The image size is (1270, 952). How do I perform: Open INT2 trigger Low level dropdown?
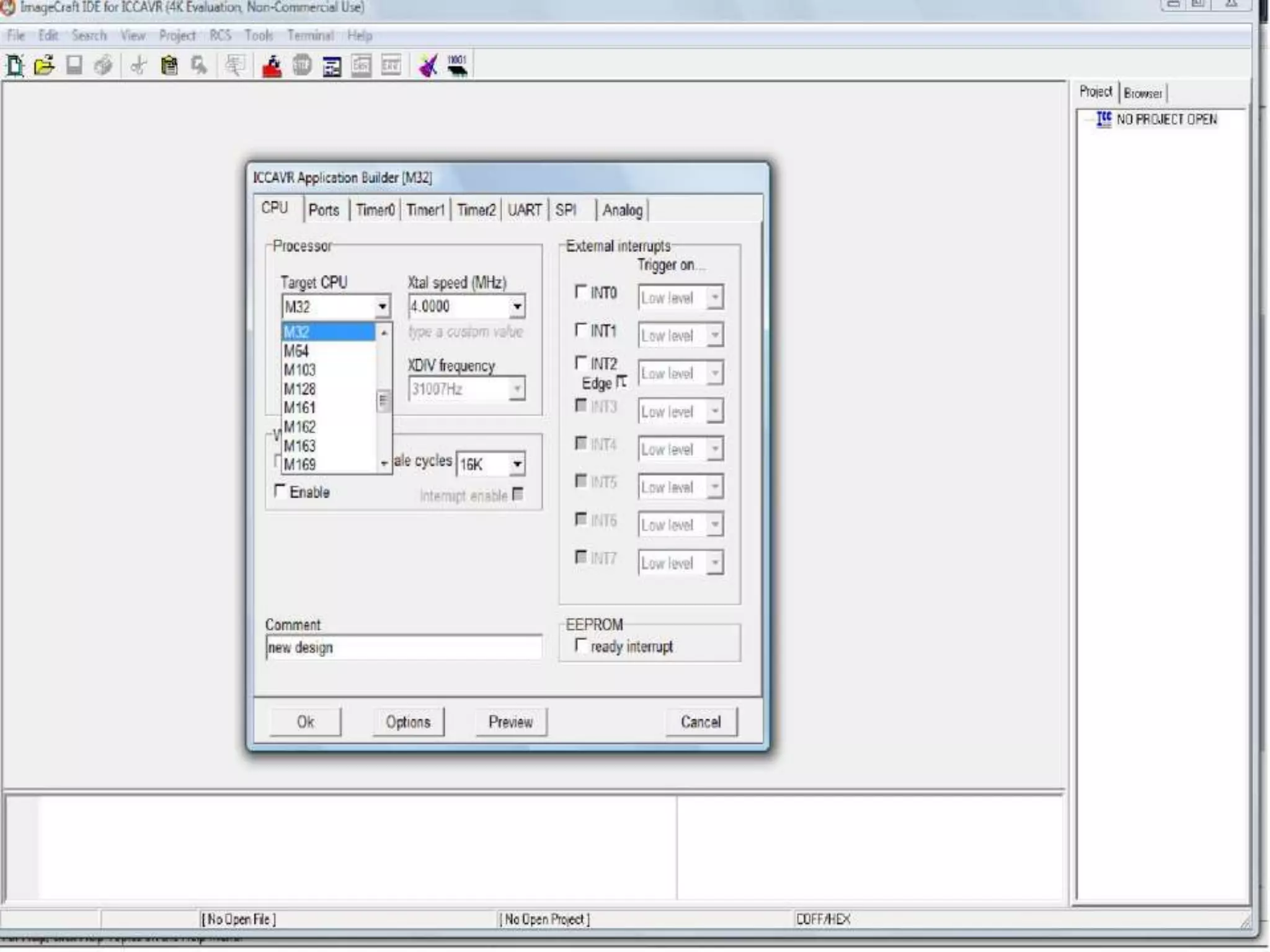click(715, 373)
